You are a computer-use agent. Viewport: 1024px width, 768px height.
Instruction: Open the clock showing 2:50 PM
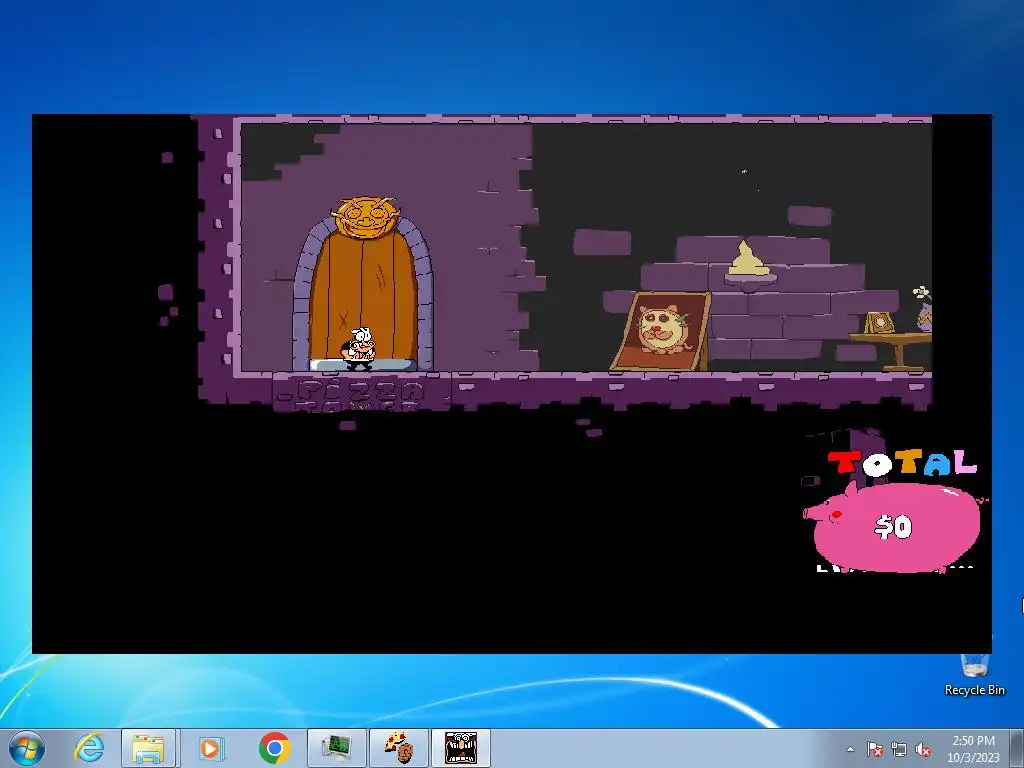coord(973,748)
